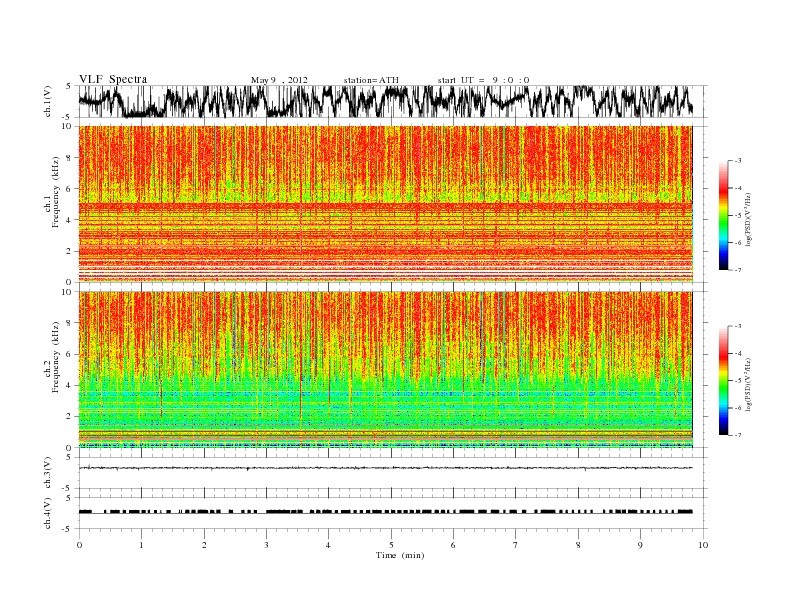Click the "ch.4(V)" axis label
The image size is (792, 612).
tap(48, 513)
